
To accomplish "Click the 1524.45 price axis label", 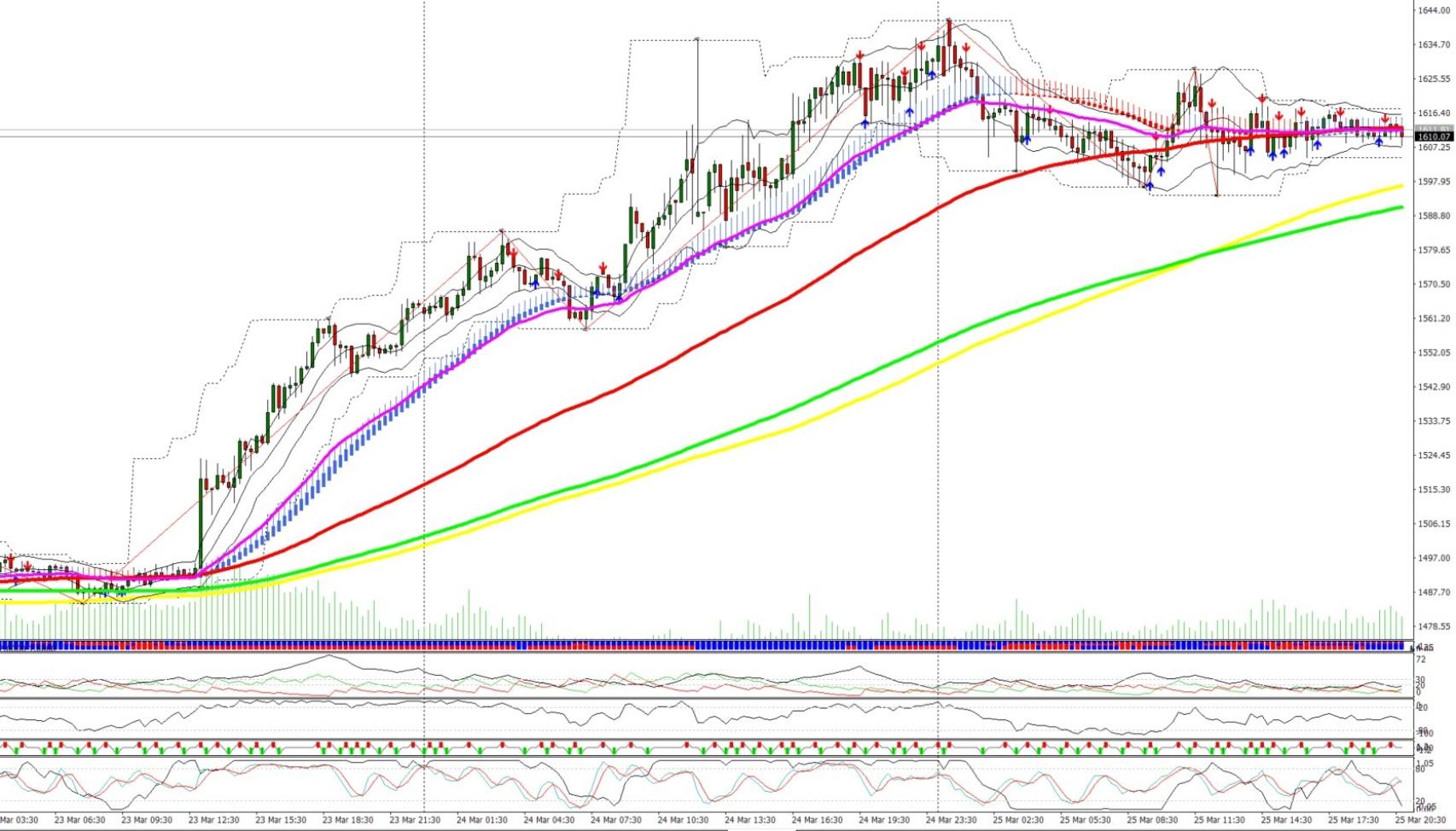I will [x=1434, y=455].
